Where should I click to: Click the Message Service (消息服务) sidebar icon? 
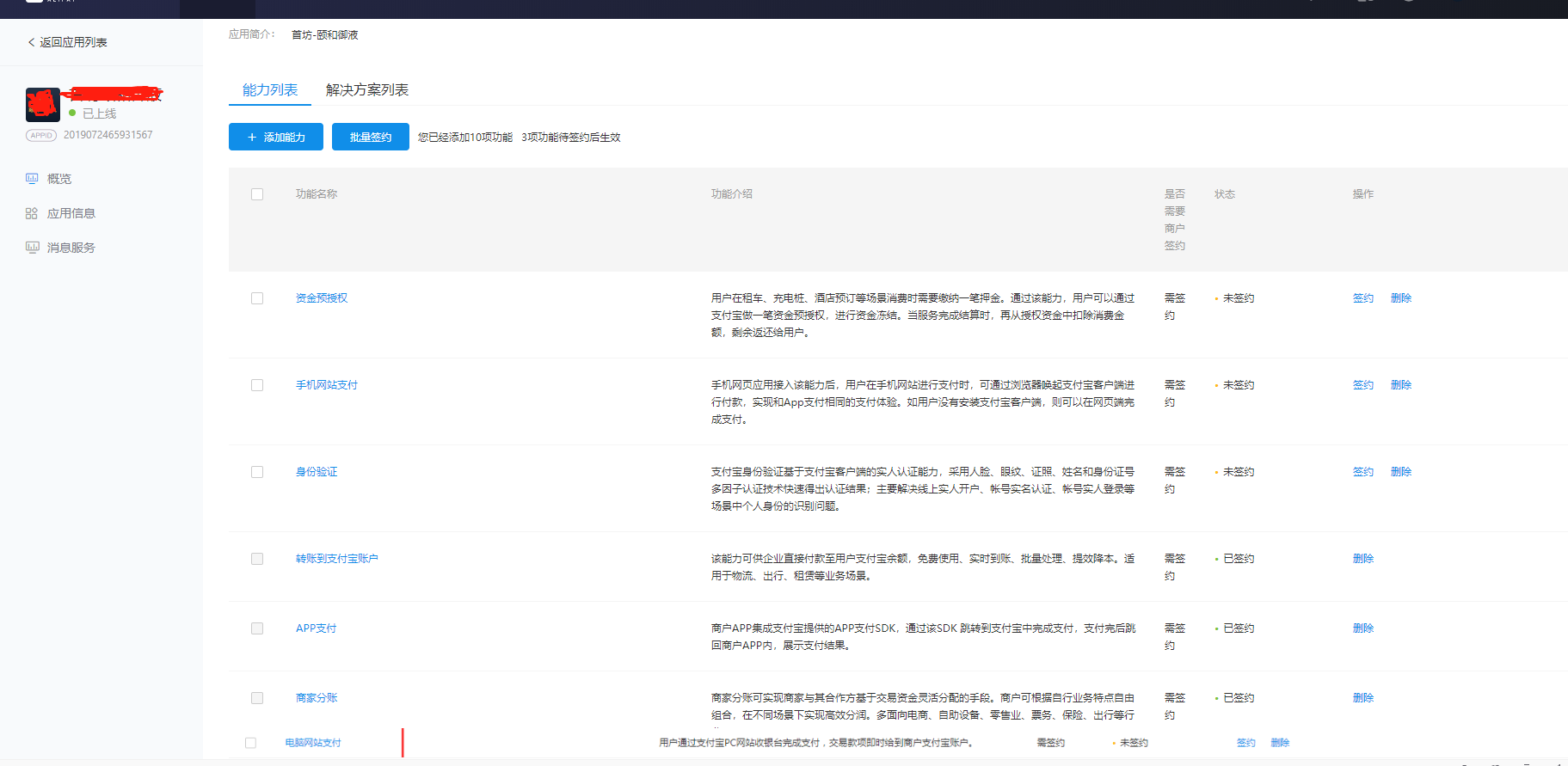point(32,248)
